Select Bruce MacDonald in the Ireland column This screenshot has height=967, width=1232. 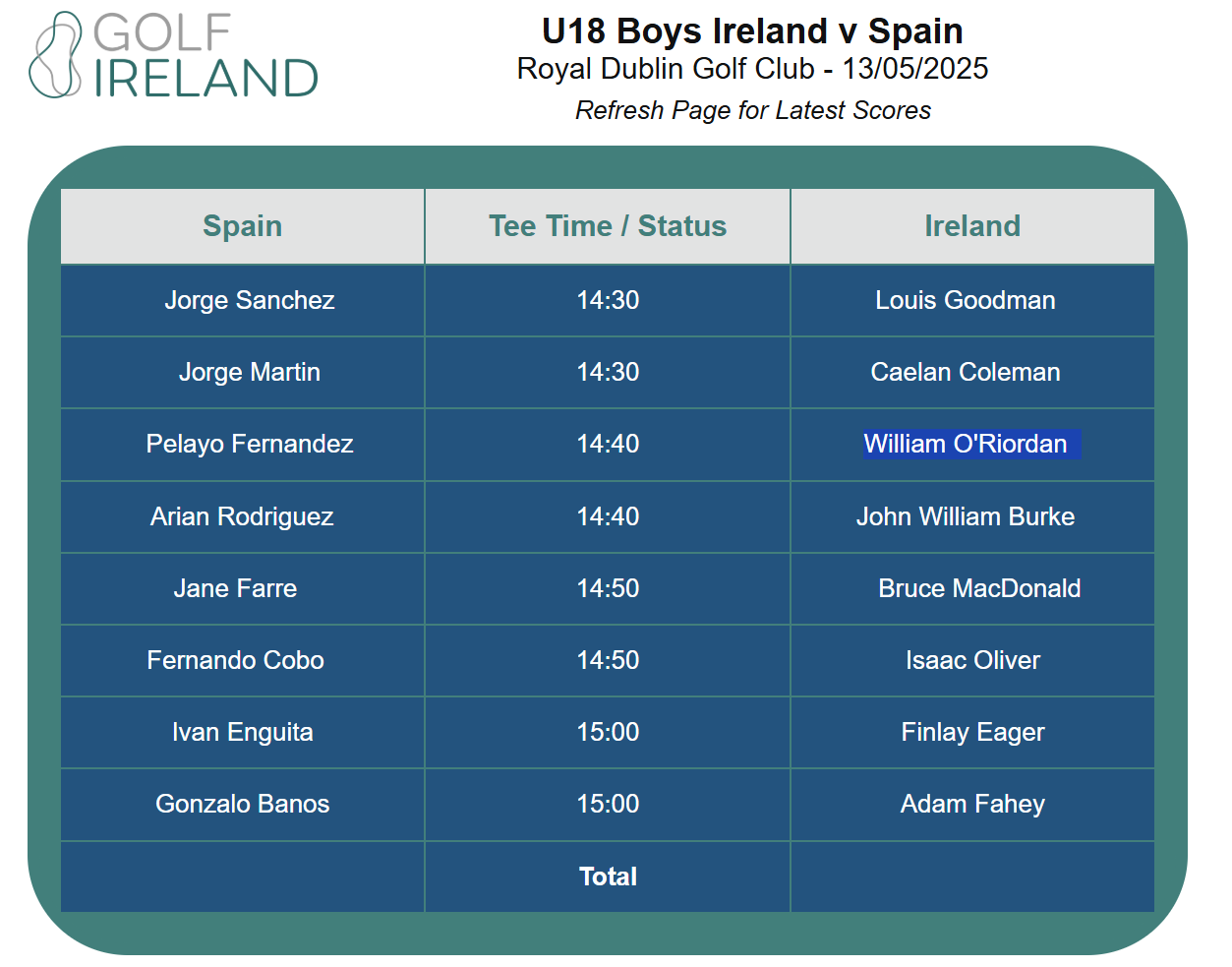pyautogui.click(x=979, y=588)
